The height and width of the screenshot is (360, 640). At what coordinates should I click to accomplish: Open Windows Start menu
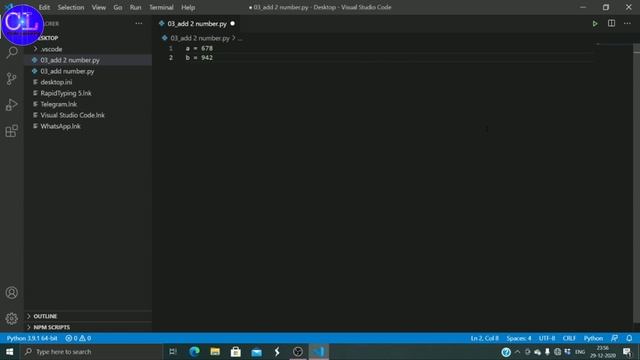(x=9, y=351)
